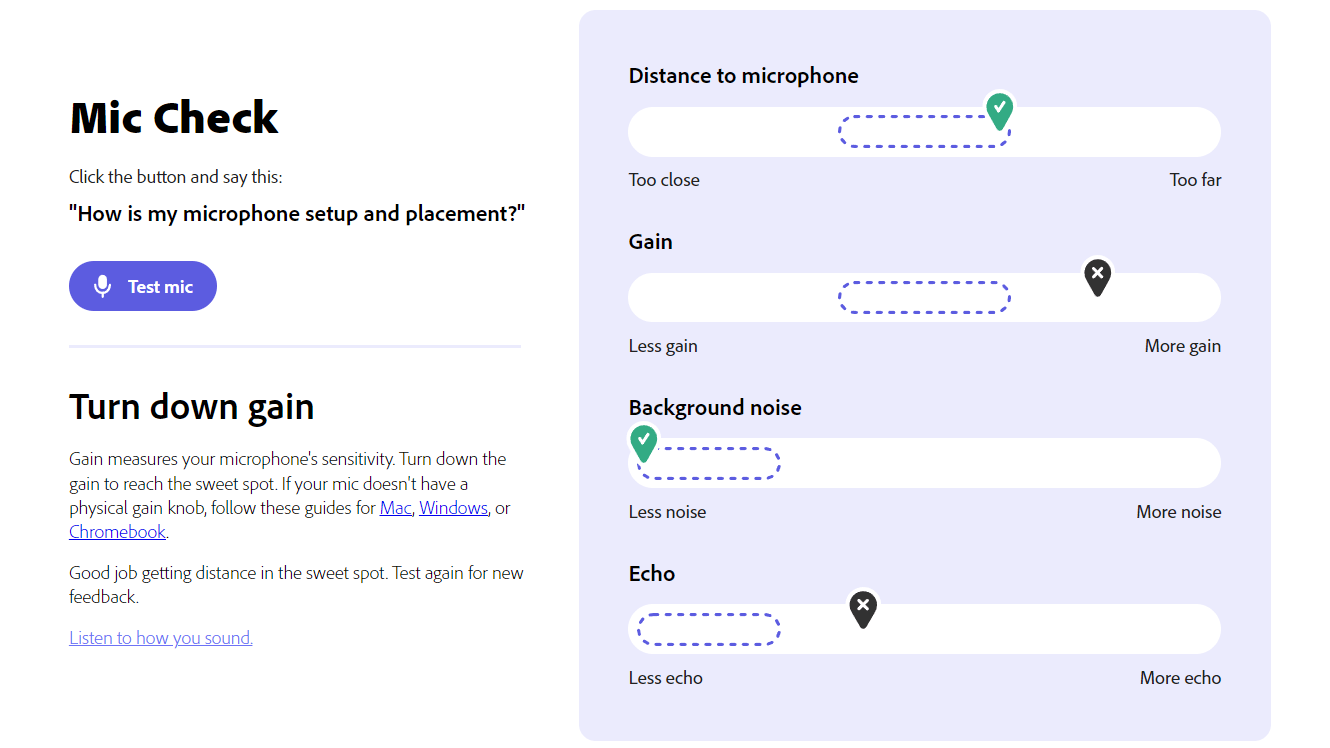Image resolution: width=1330 pixels, height=748 pixels.
Task: Click the dashed sweet spot on Gain slider
Action: [924, 298]
